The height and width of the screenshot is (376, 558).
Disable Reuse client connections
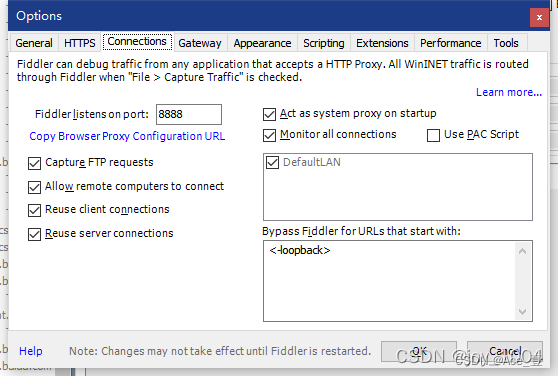click(35, 210)
